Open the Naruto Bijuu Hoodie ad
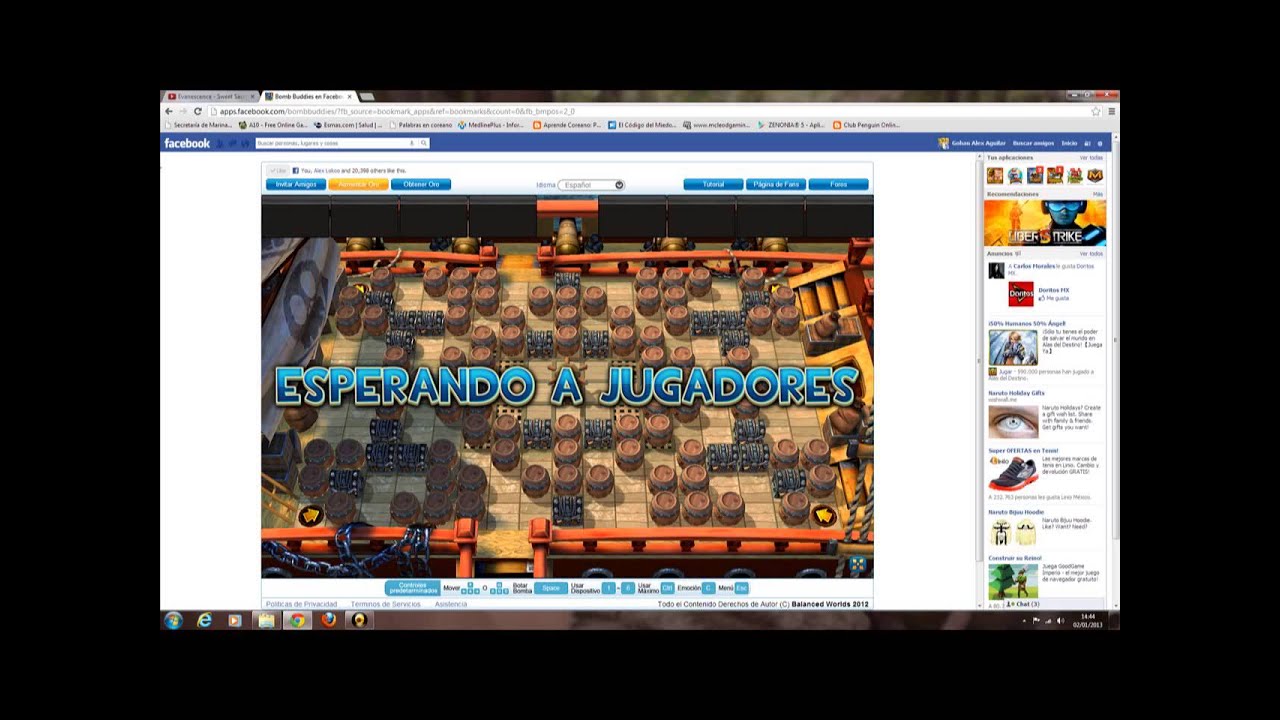Image resolution: width=1280 pixels, height=720 pixels. [x=1016, y=512]
